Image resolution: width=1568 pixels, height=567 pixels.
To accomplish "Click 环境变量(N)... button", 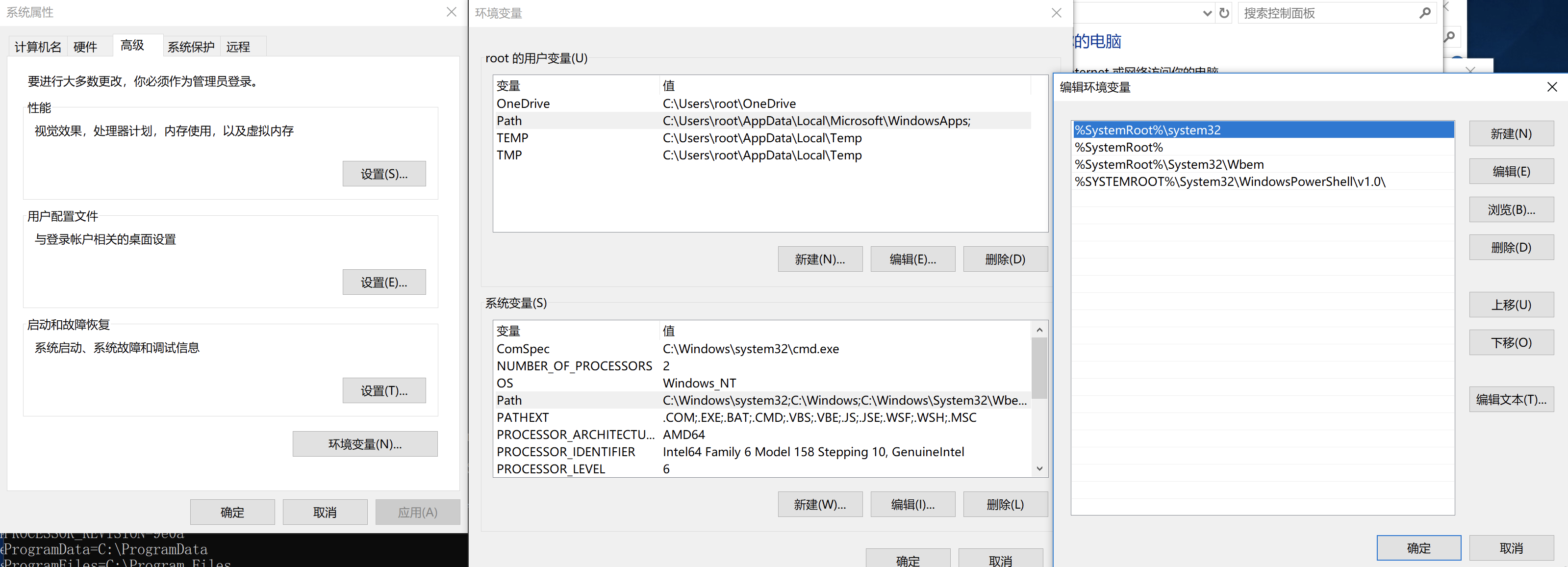I will (365, 444).
